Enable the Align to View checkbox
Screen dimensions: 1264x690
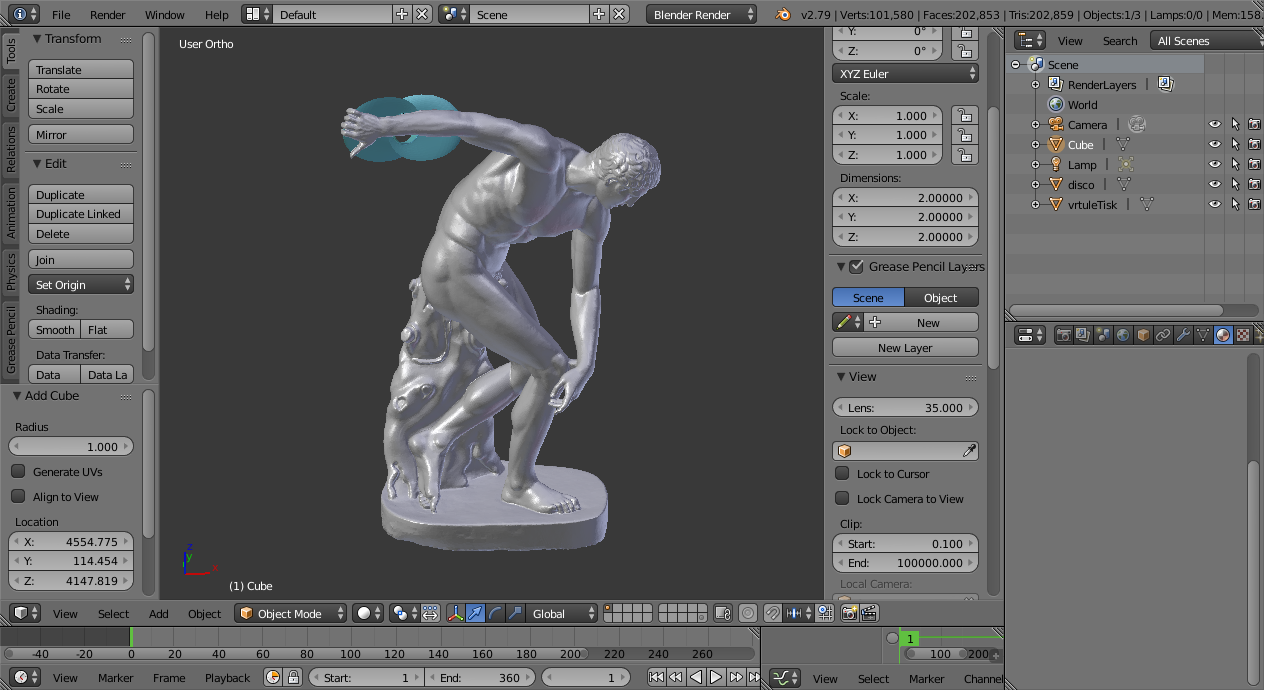18,496
